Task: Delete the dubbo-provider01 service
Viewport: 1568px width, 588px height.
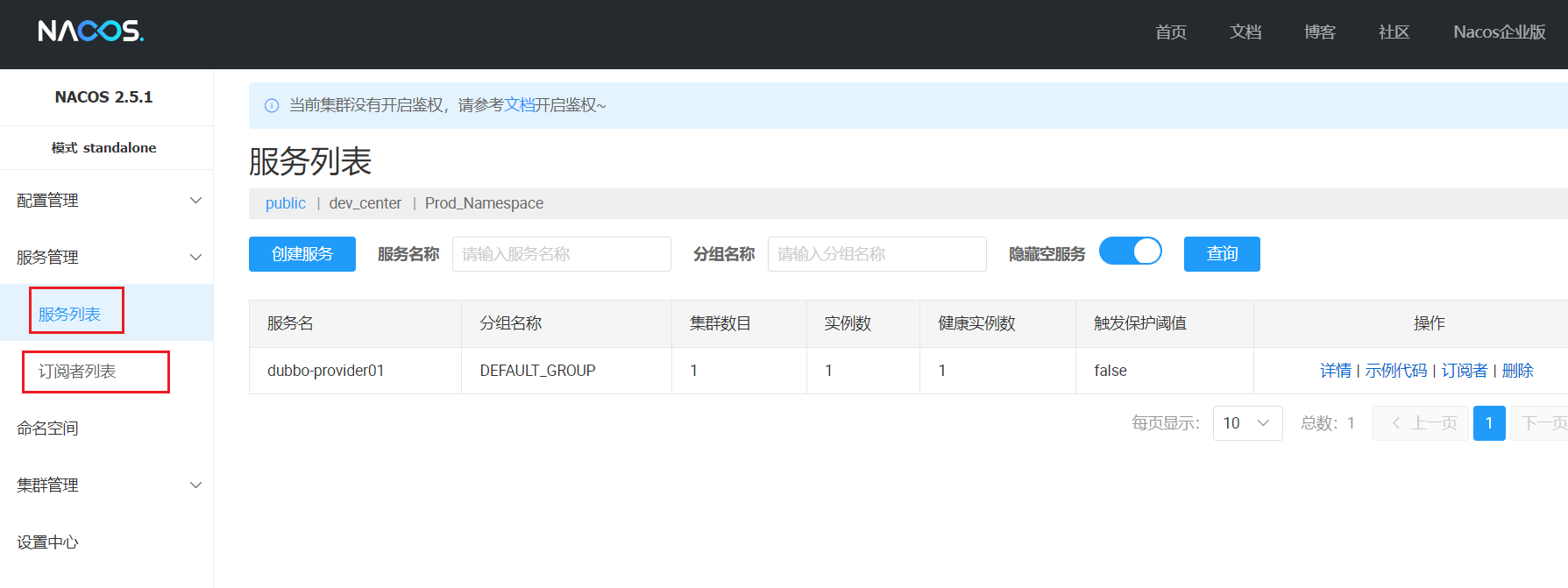Action: (1517, 371)
